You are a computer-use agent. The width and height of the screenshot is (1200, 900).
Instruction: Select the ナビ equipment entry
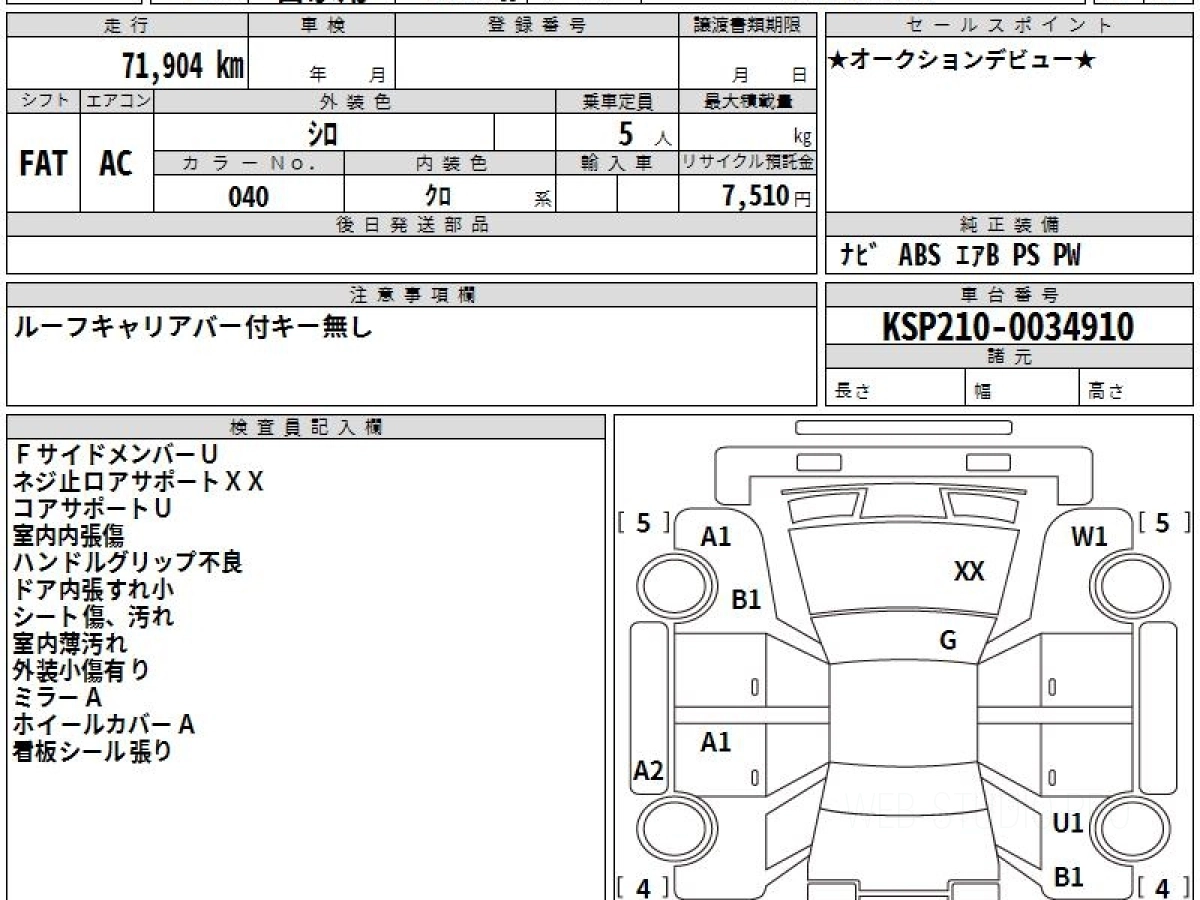pyautogui.click(x=857, y=256)
